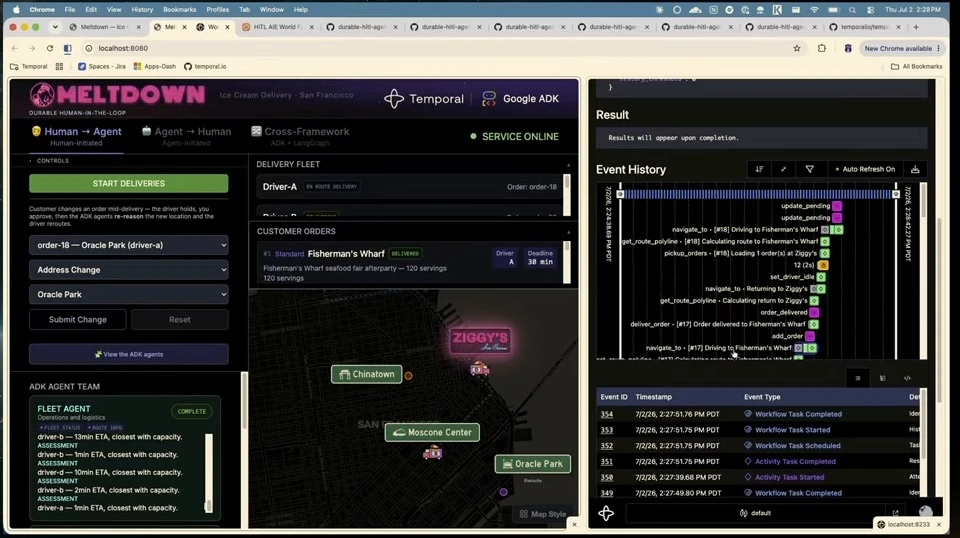
Task: Click the expand/collapse arrows icon in Event History
Action: point(784,170)
